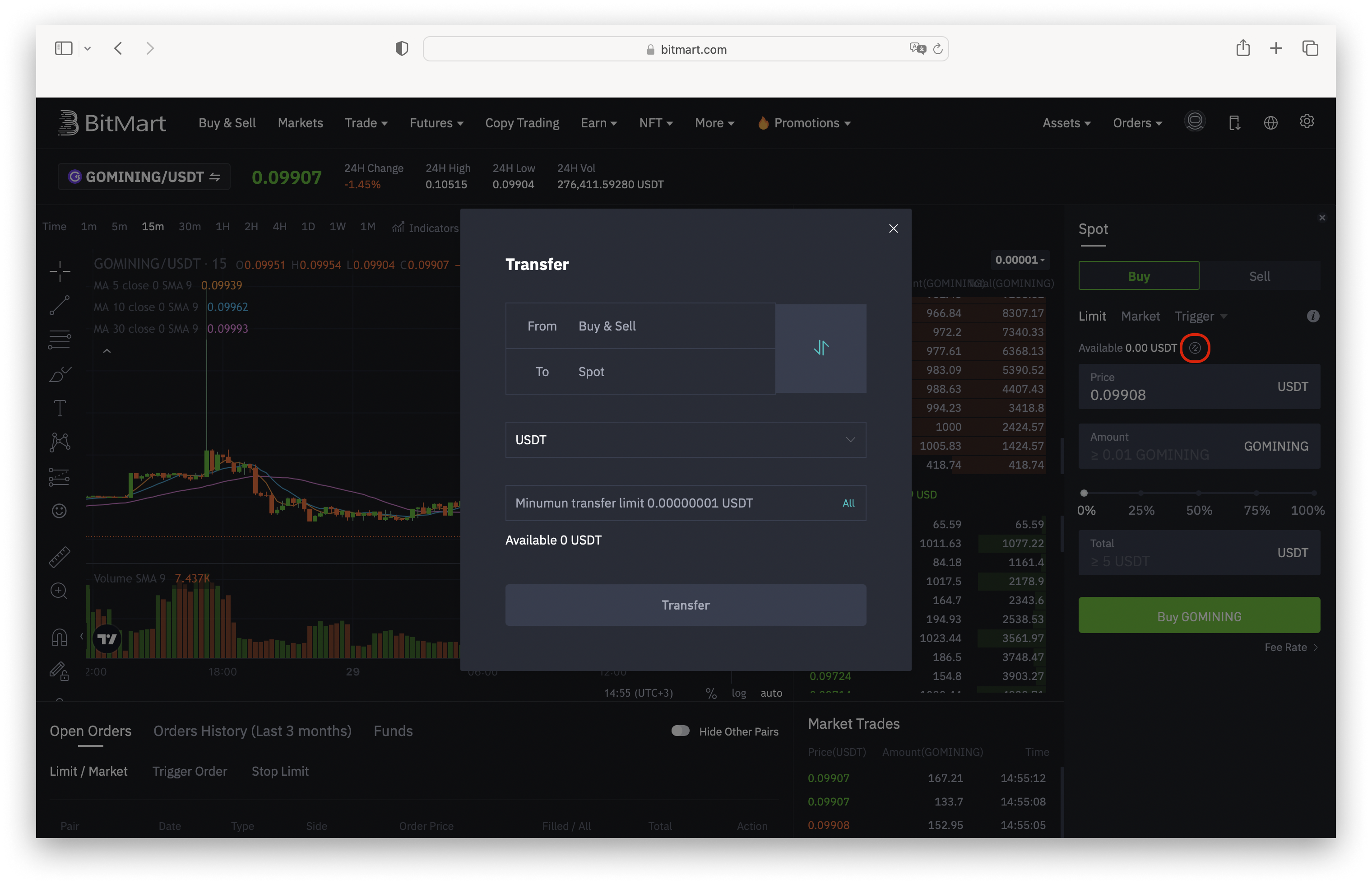Select the brush drawing tool

pyautogui.click(x=60, y=374)
